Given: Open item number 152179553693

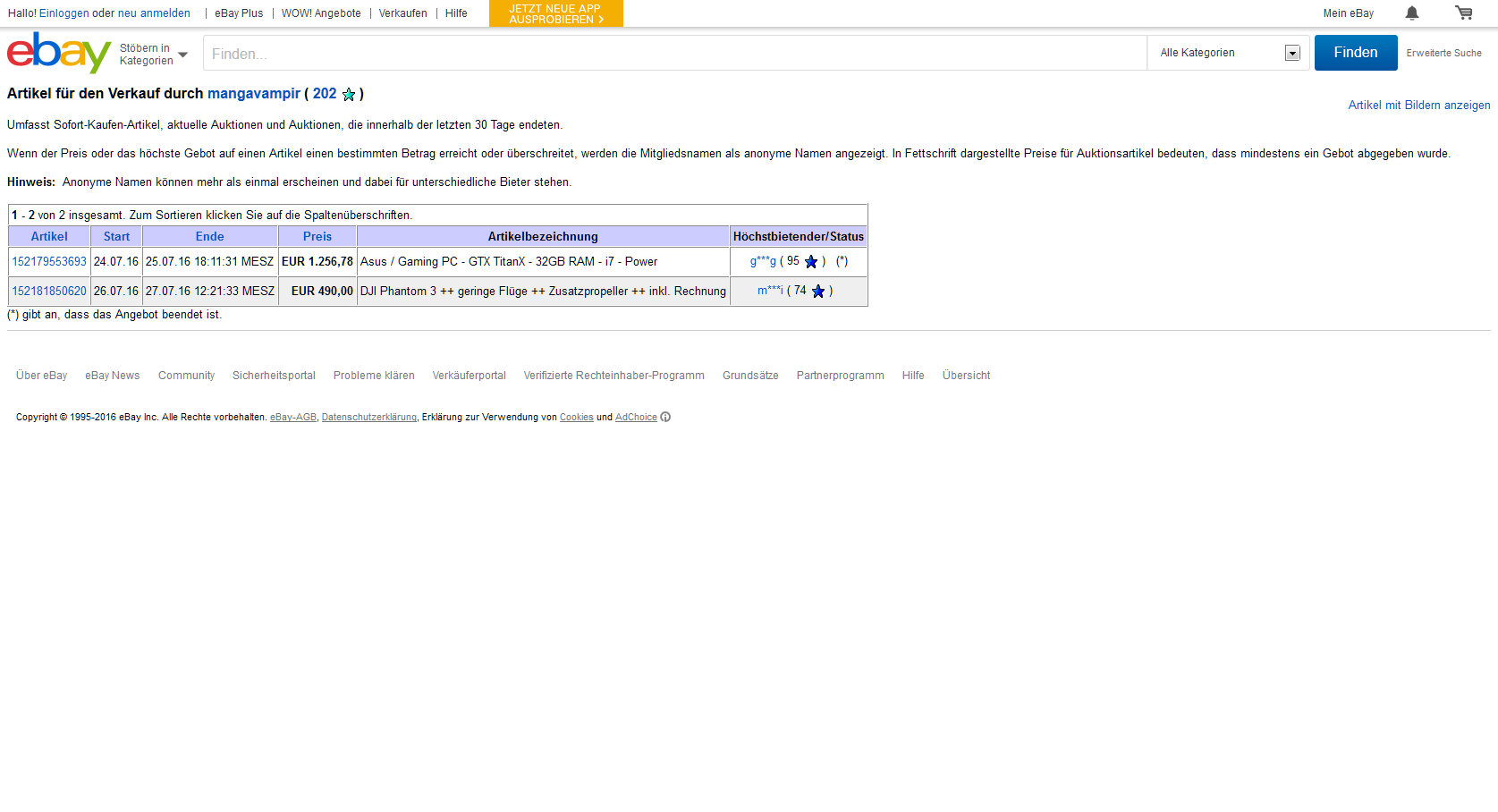Looking at the screenshot, I should (x=49, y=261).
